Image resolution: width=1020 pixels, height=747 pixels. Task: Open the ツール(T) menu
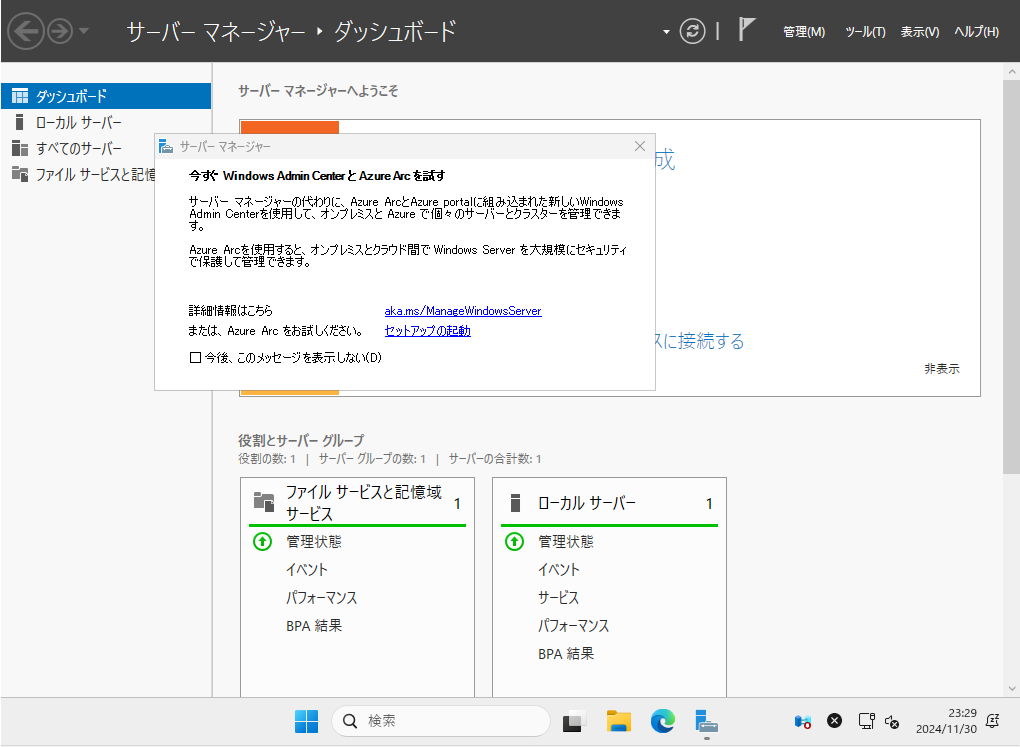(x=865, y=31)
